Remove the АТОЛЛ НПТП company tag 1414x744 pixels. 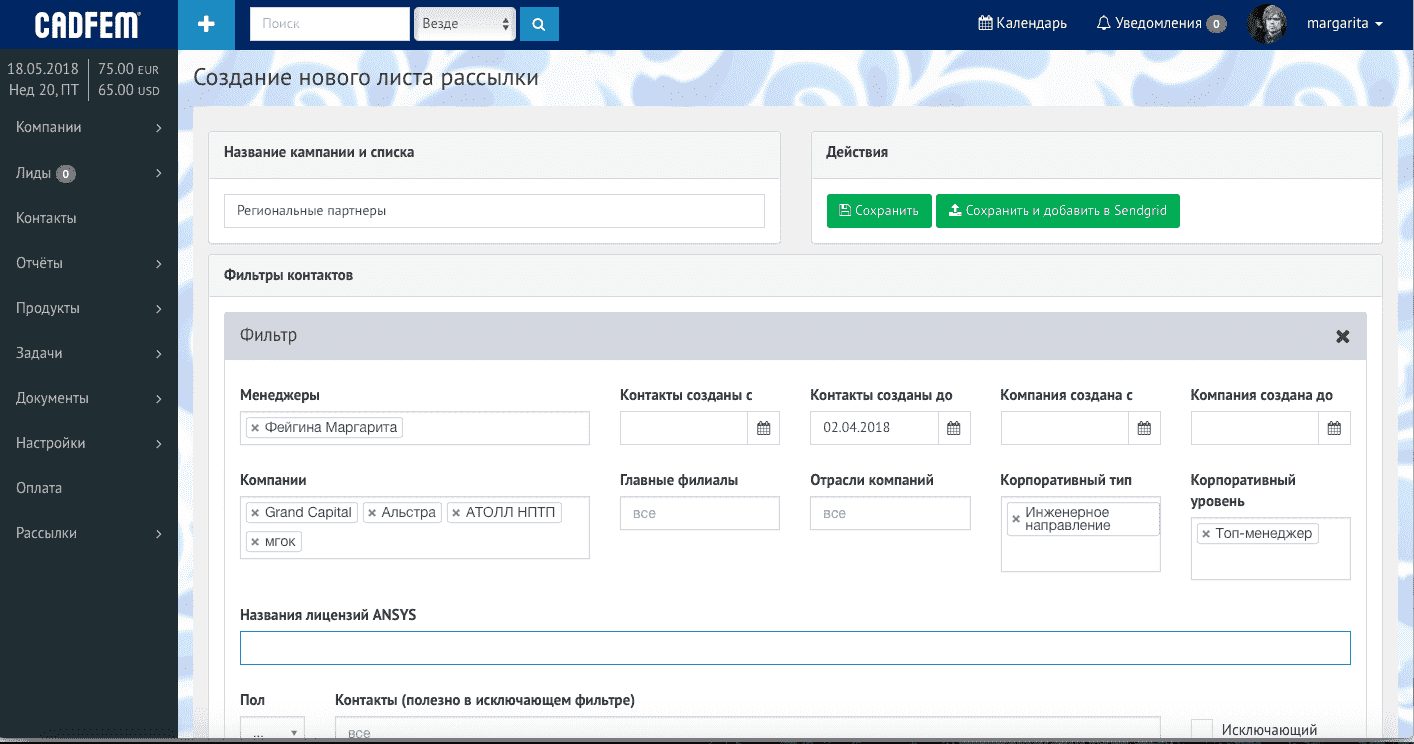456,513
